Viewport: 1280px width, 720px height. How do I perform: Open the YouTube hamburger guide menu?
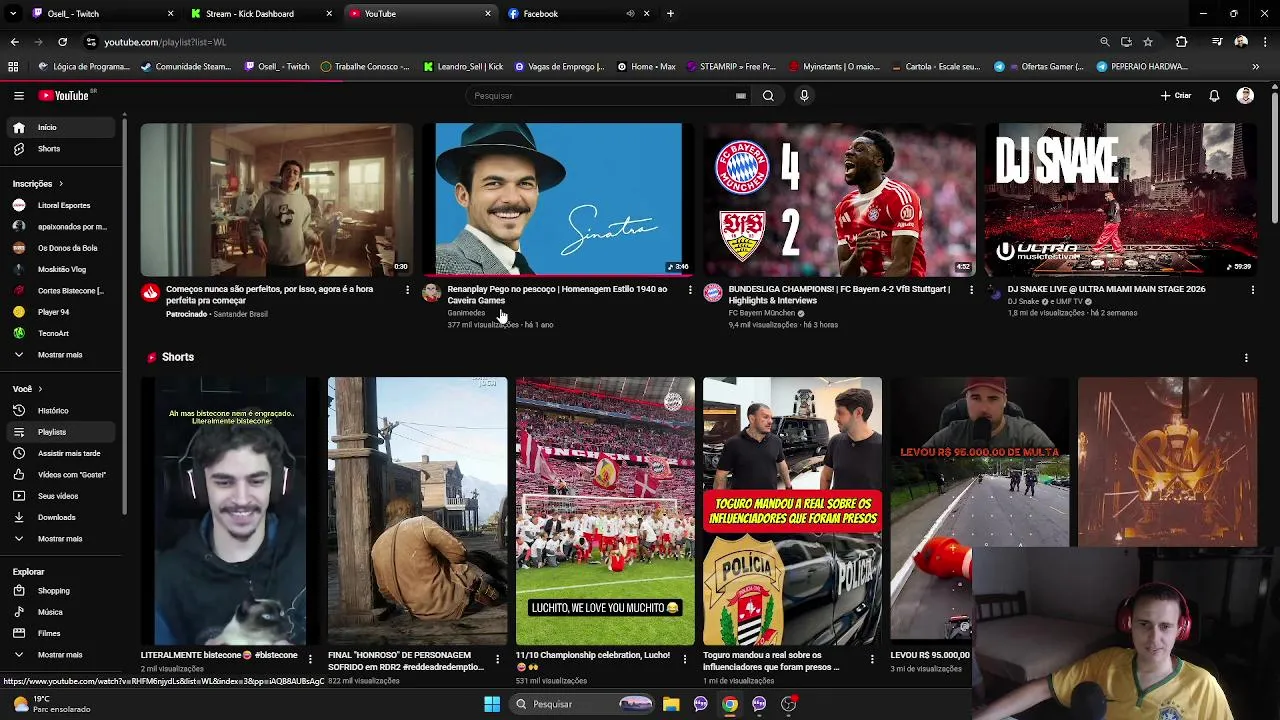[x=19, y=96]
